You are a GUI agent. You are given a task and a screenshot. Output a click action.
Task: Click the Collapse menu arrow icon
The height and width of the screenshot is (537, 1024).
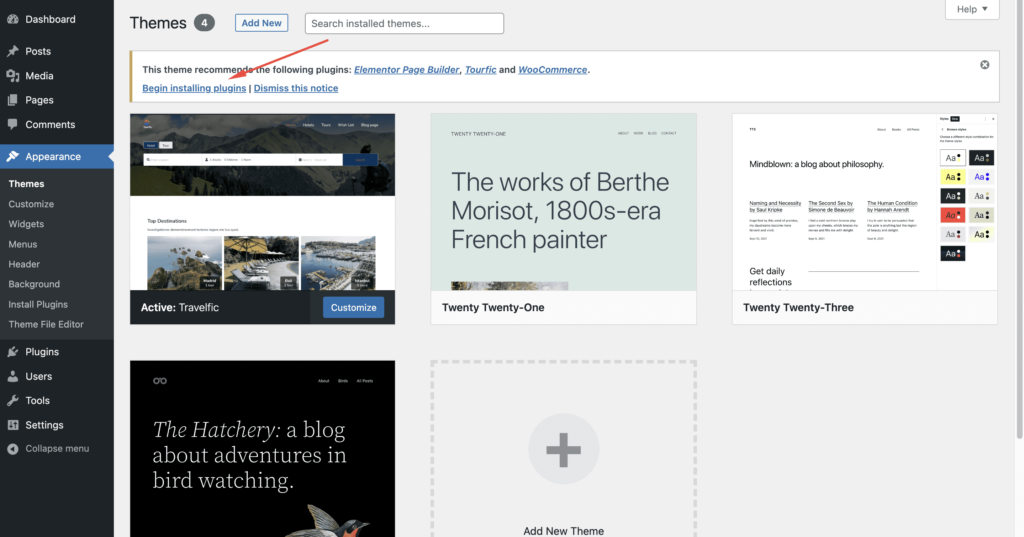point(12,449)
